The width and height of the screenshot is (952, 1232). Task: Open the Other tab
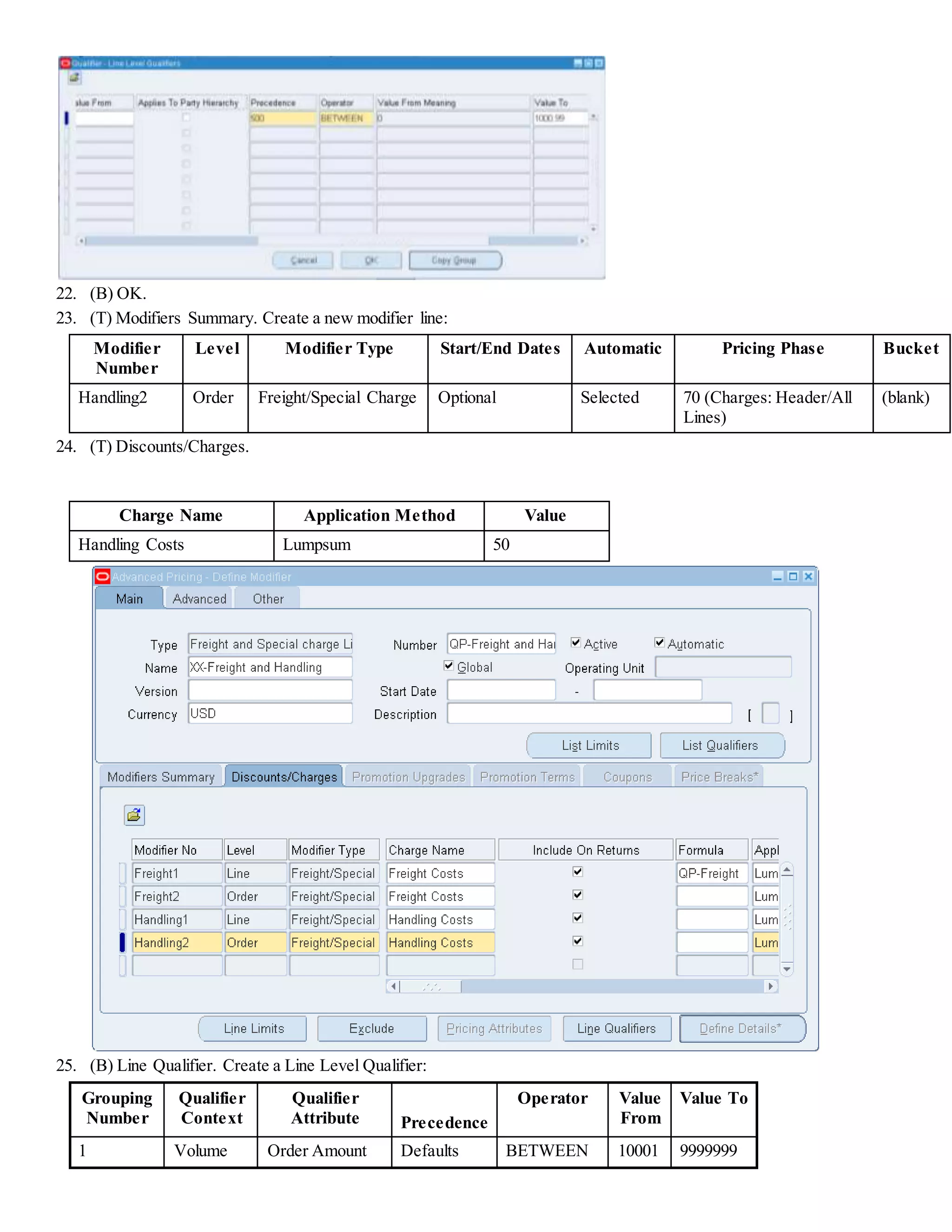(x=268, y=598)
